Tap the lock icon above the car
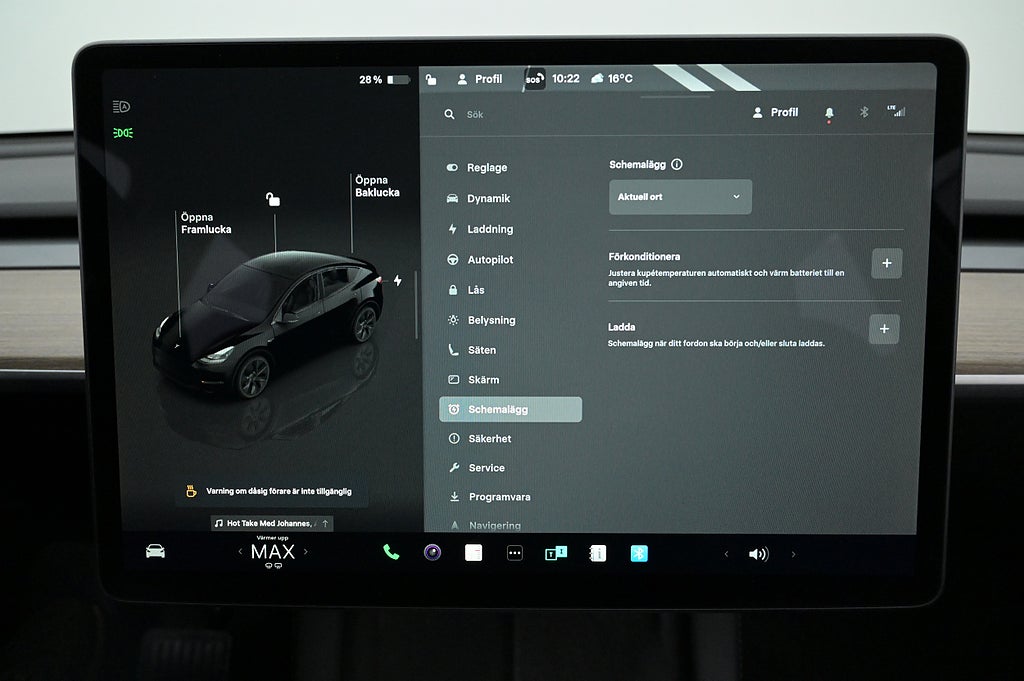This screenshot has height=681, width=1024. 273,199
